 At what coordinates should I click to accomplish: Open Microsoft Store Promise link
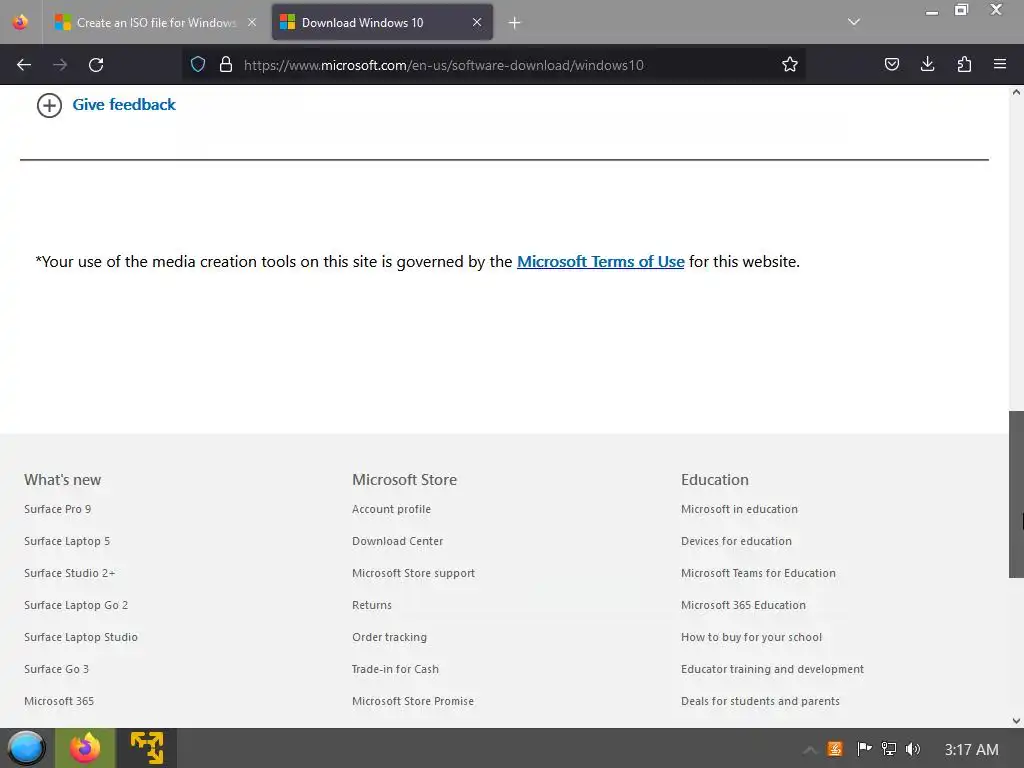click(413, 701)
